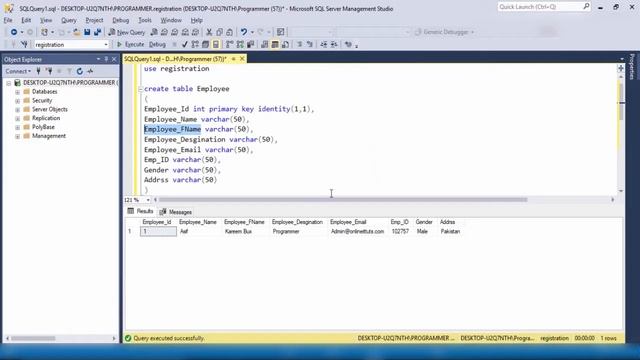The width and height of the screenshot is (640, 360).
Task: Expand the Security folder node
Action: pyautogui.click(x=18, y=100)
